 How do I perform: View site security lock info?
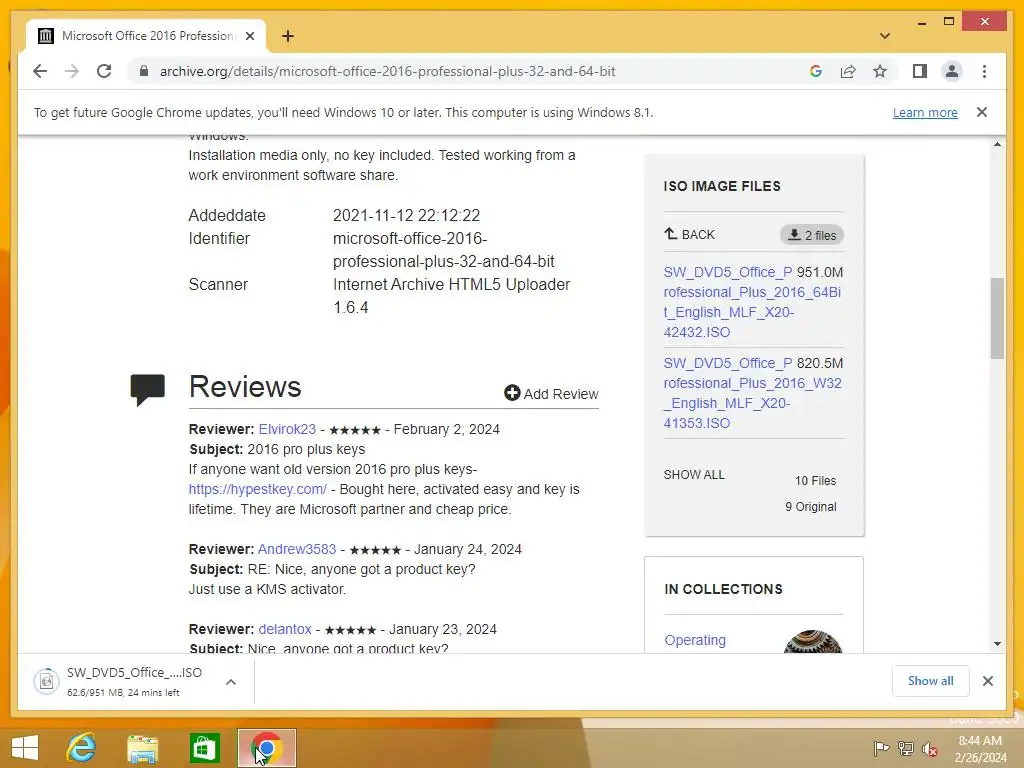point(144,71)
